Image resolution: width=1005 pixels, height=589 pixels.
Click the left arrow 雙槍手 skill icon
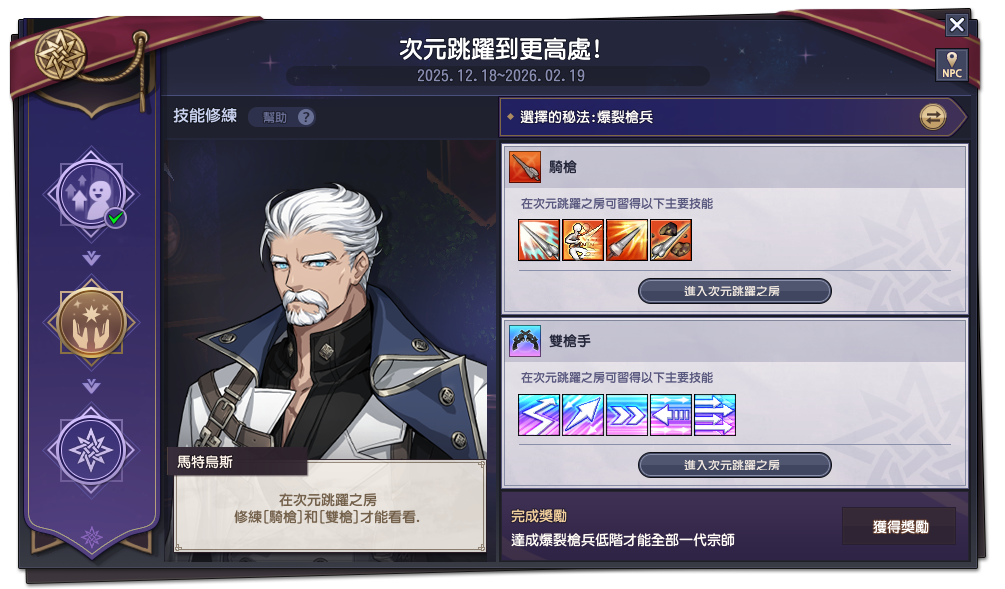click(x=670, y=415)
